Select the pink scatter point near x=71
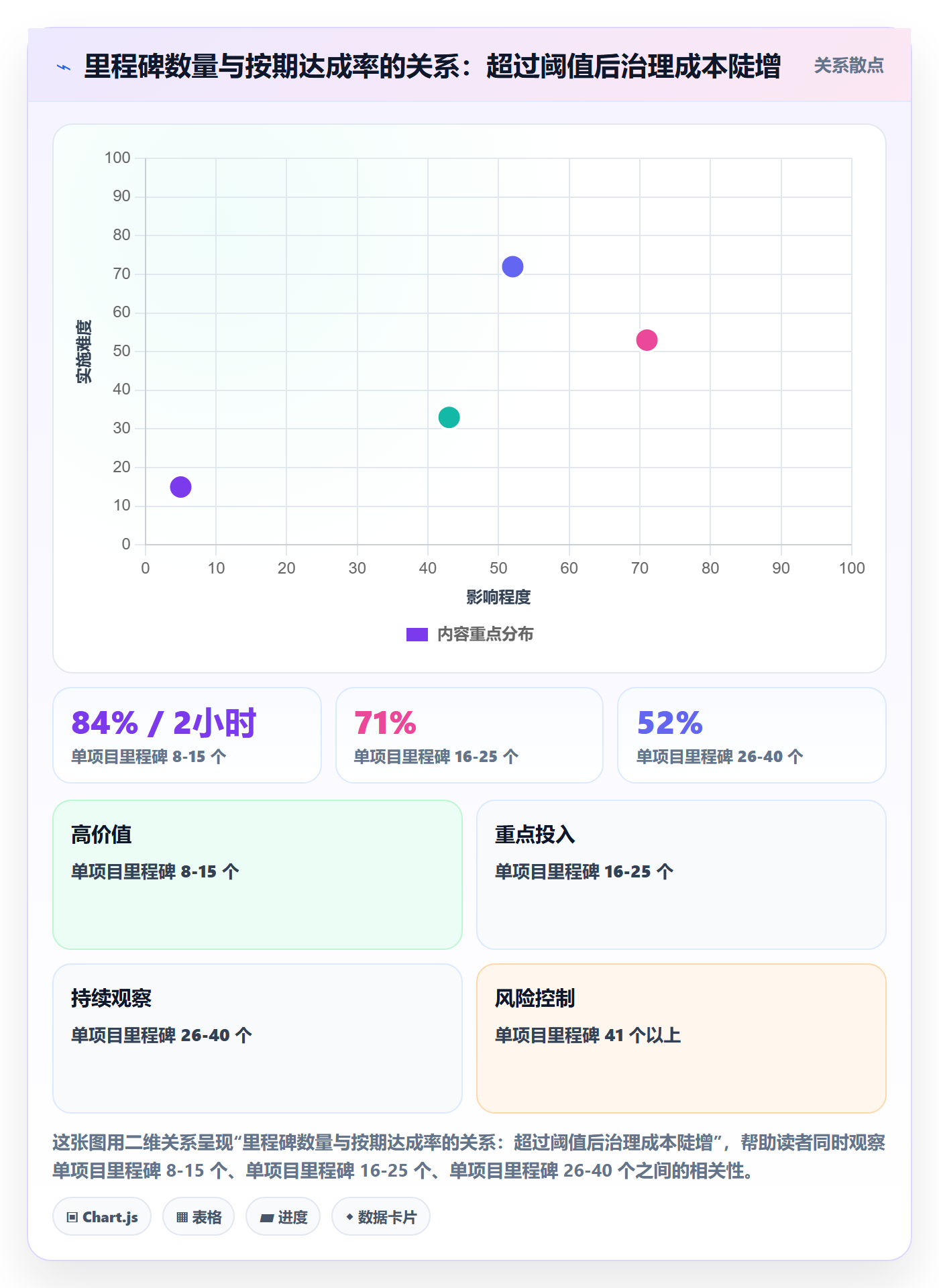The image size is (939, 1288). click(x=647, y=340)
